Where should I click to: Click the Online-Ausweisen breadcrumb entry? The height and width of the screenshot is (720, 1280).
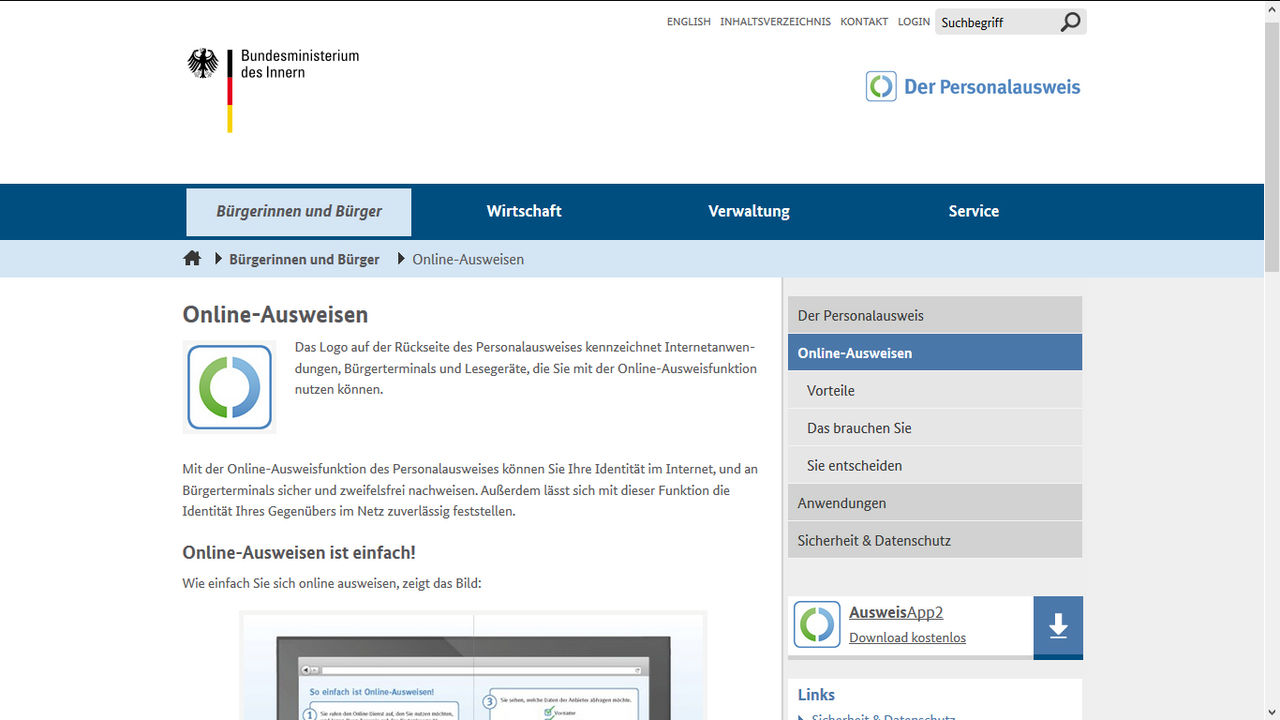pos(468,260)
